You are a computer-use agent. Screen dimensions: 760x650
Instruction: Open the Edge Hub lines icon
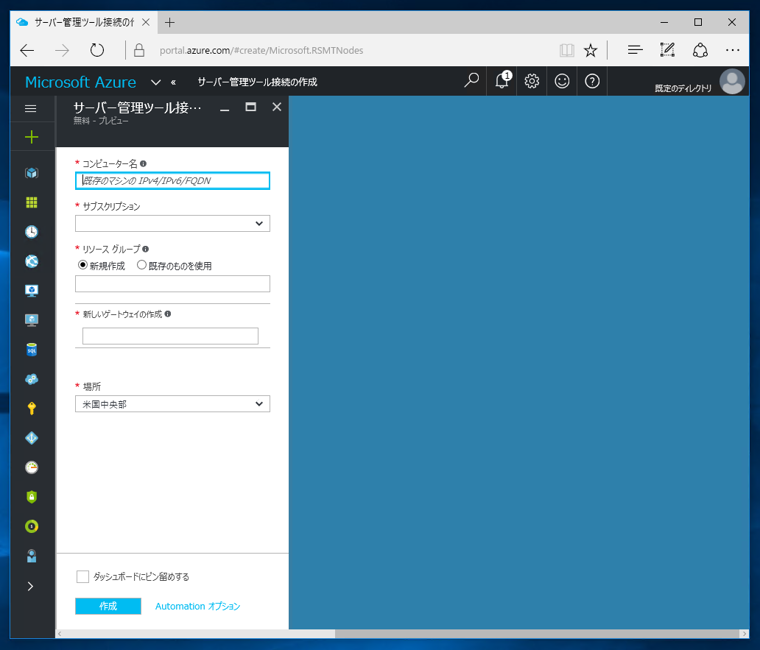point(635,50)
